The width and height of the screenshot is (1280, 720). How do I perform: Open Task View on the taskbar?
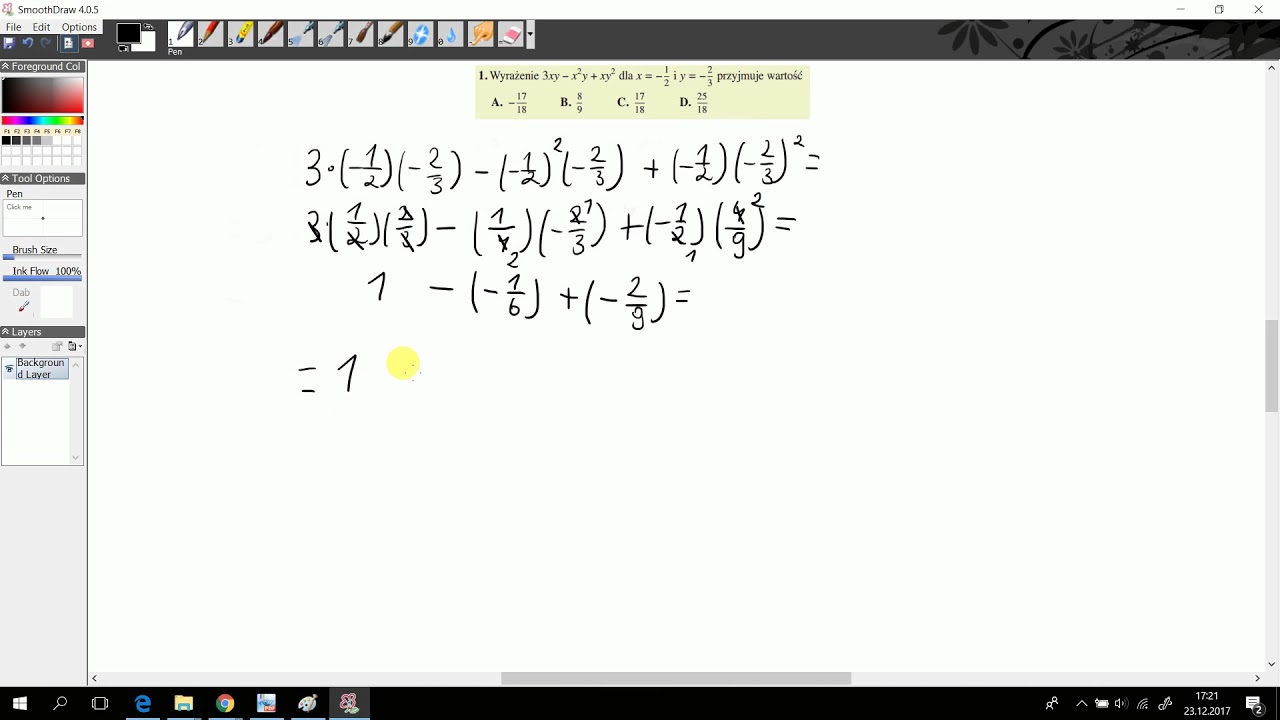point(100,703)
